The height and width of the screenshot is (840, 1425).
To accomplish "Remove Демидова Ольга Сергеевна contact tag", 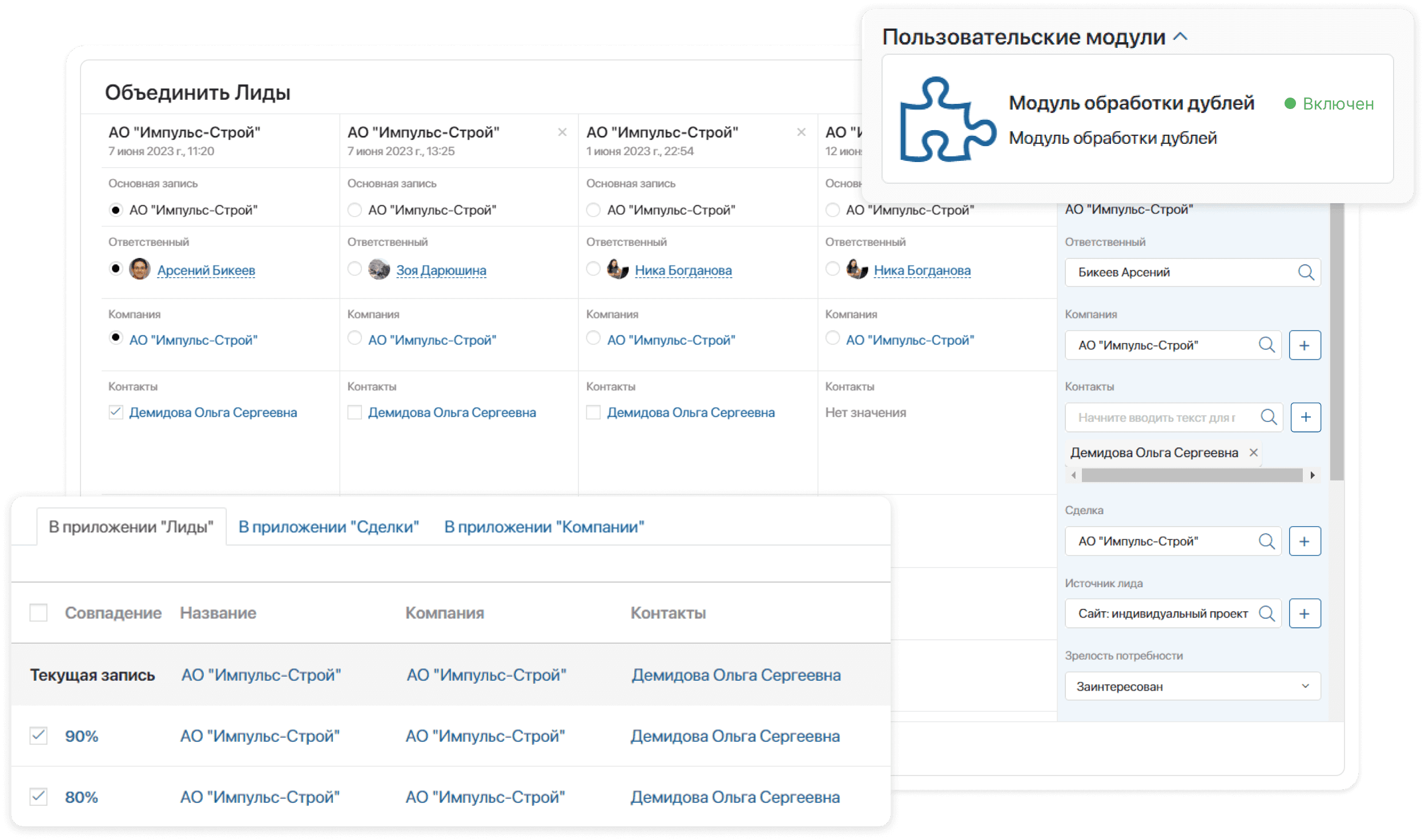I will 1254,453.
